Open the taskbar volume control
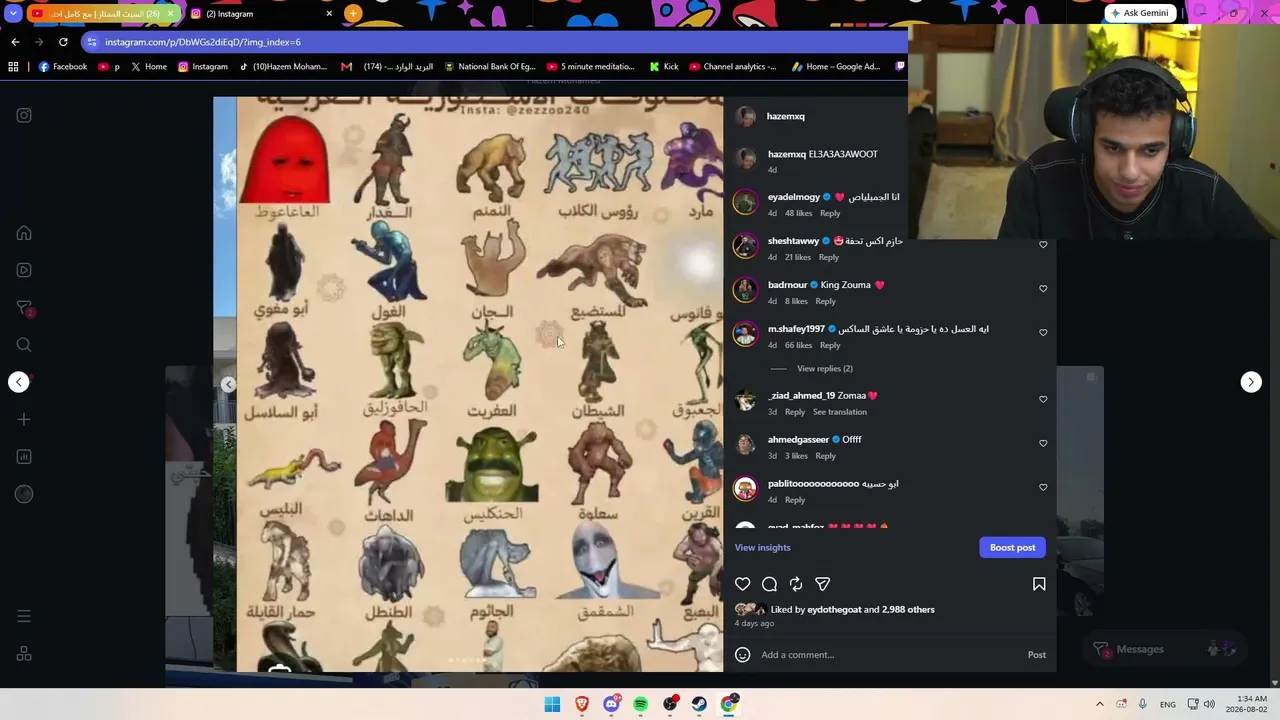 click(x=1209, y=704)
